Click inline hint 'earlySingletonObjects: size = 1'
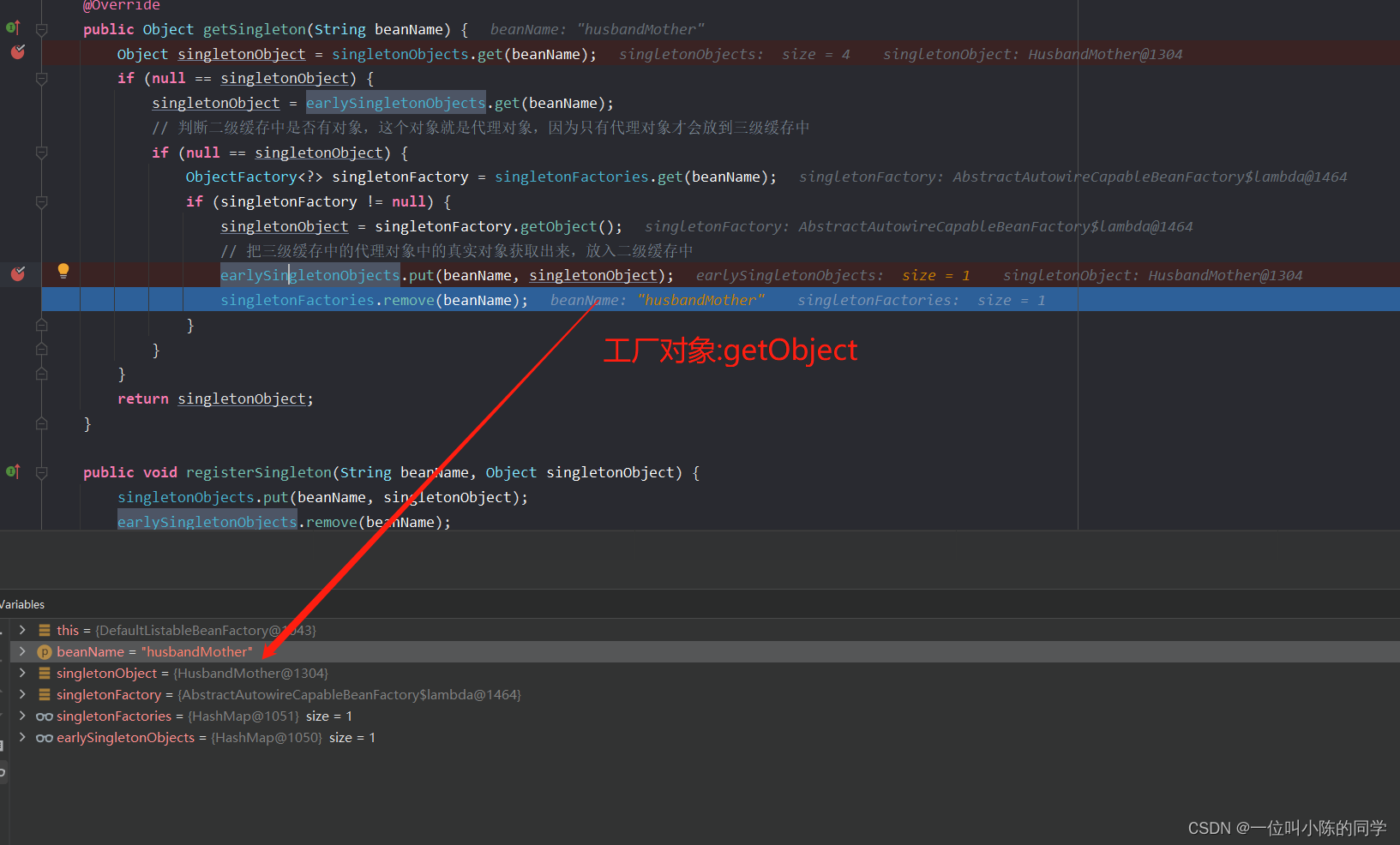The height and width of the screenshot is (845, 1400). (x=832, y=275)
